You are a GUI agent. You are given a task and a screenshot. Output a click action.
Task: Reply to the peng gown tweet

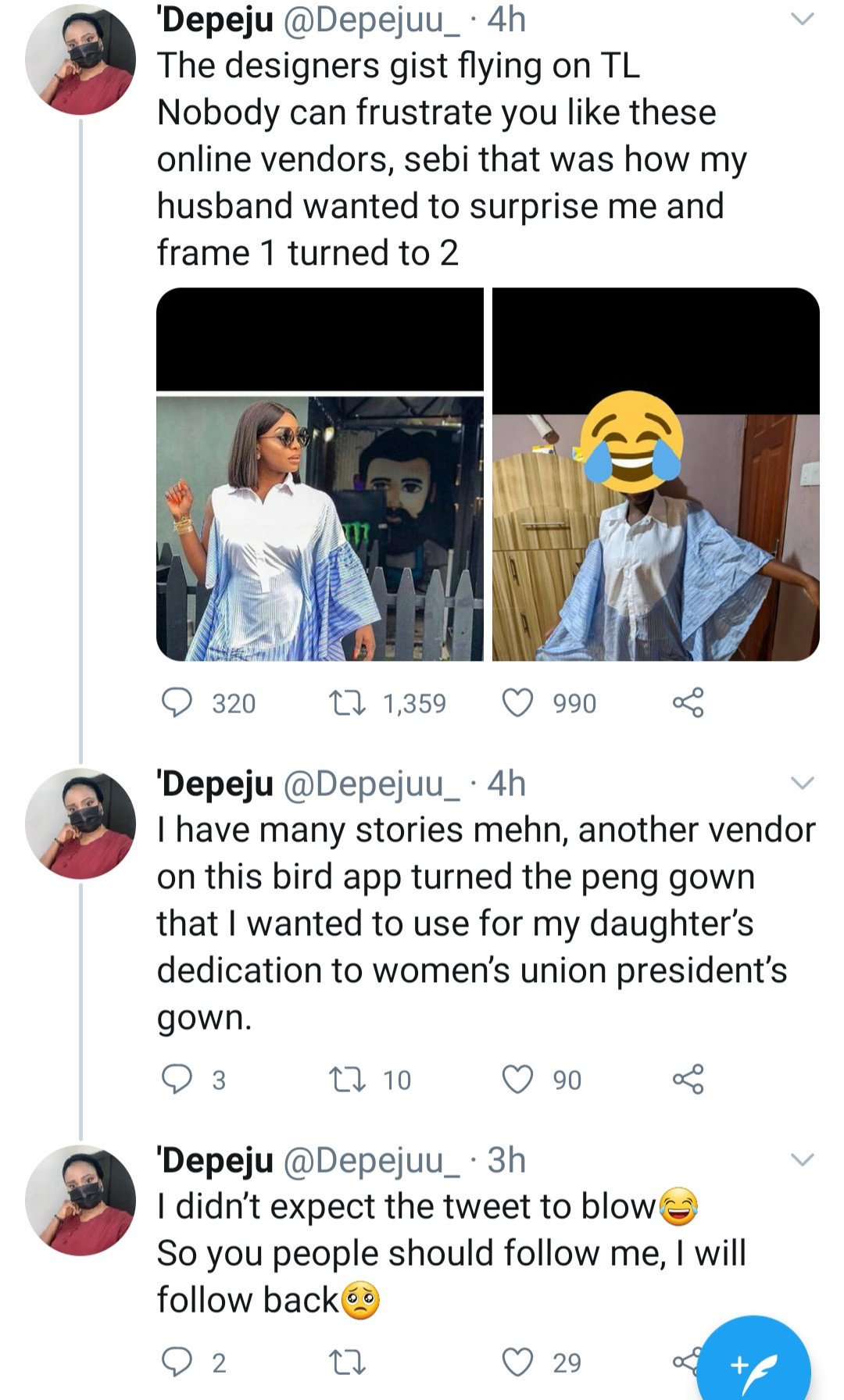[x=177, y=1079]
